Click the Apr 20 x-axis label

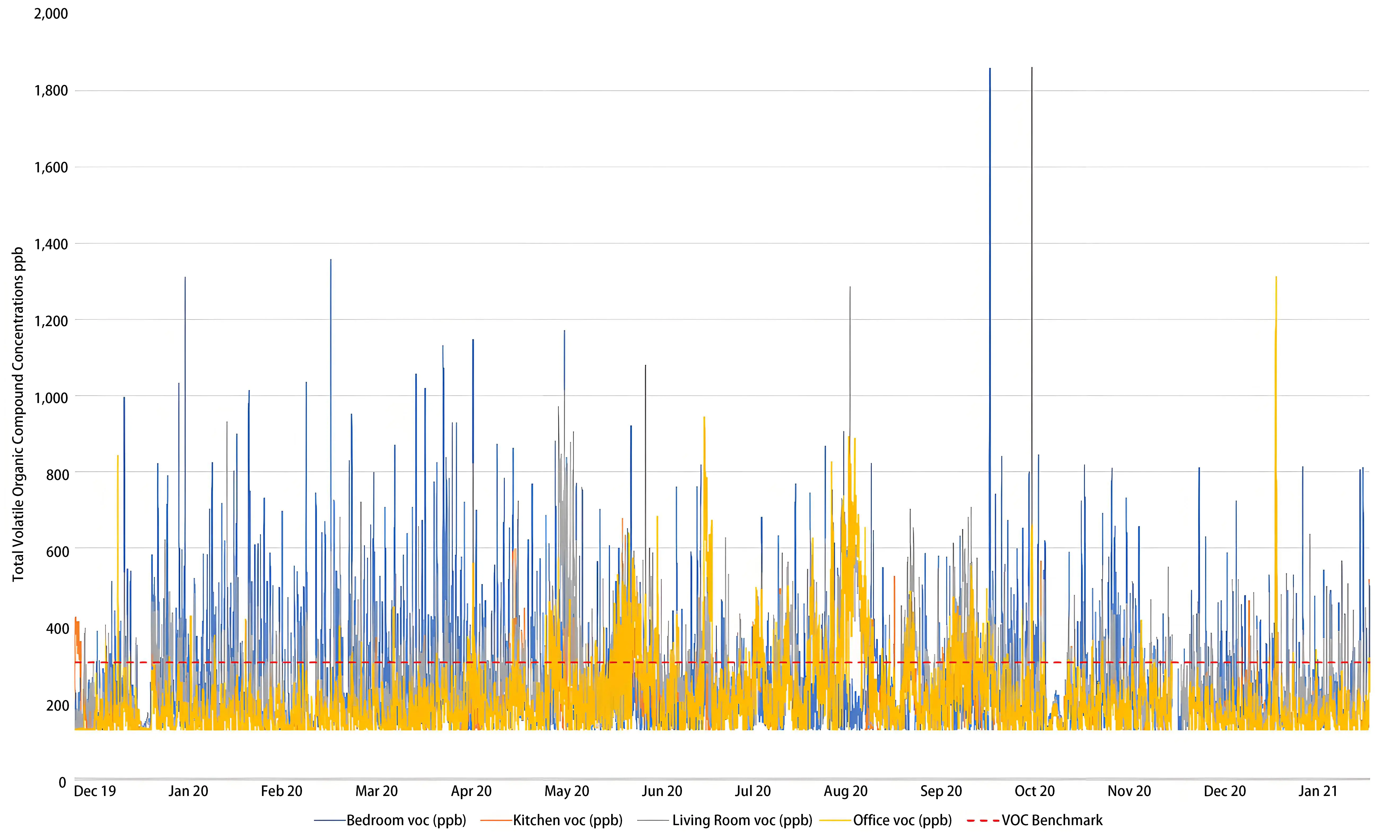click(x=471, y=791)
